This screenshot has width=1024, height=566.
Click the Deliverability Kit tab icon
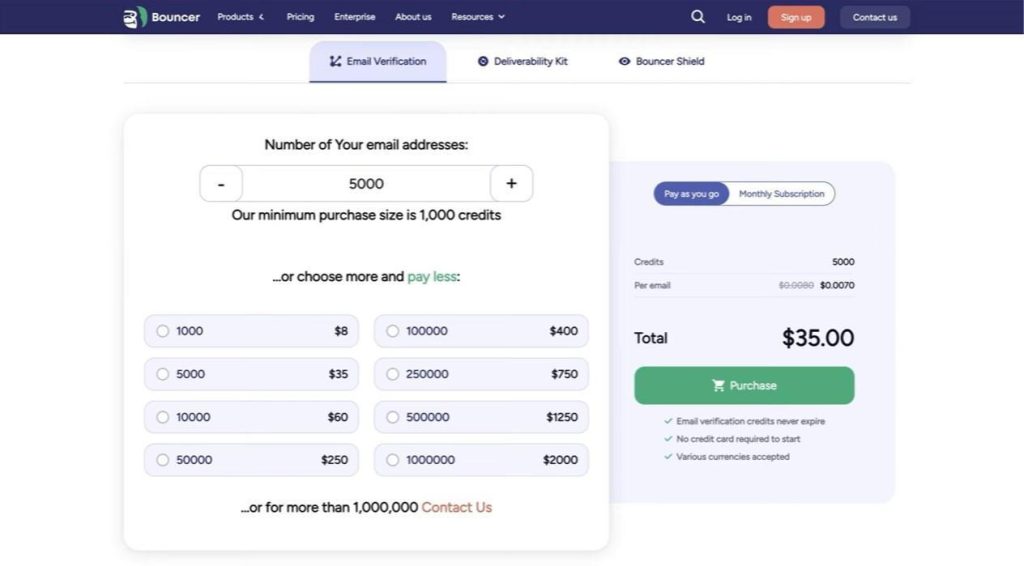coord(483,61)
